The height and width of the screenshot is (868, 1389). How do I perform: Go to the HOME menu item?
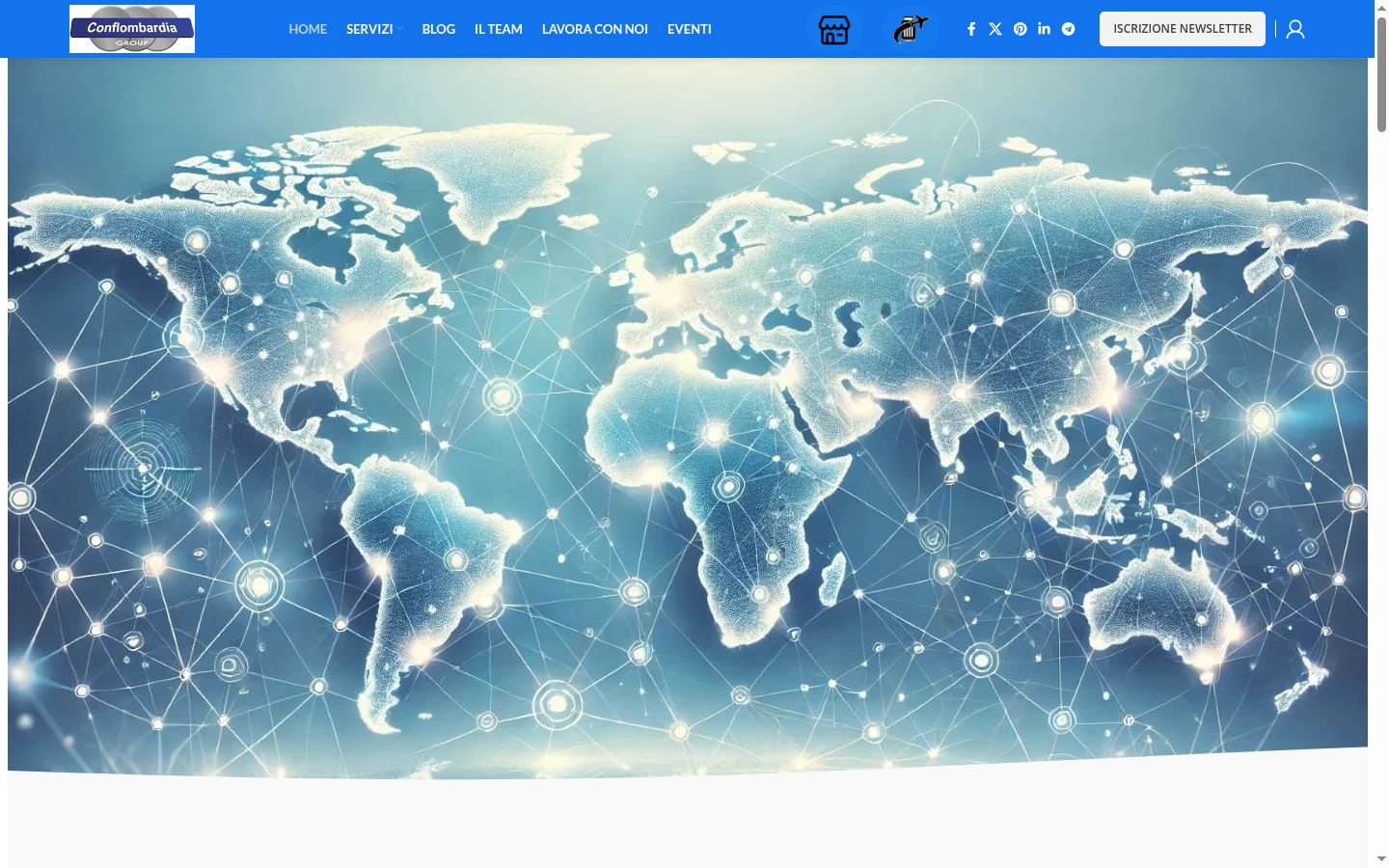point(308,29)
